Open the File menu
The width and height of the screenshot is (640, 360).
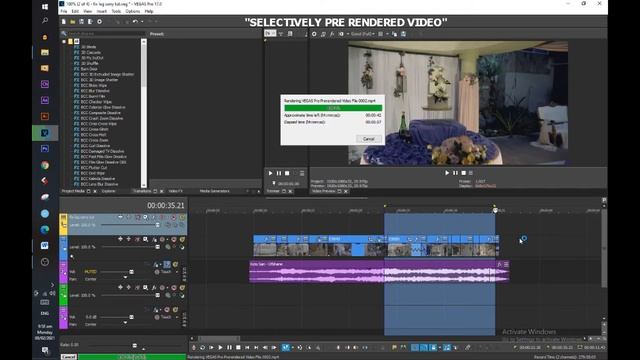(x=64, y=11)
